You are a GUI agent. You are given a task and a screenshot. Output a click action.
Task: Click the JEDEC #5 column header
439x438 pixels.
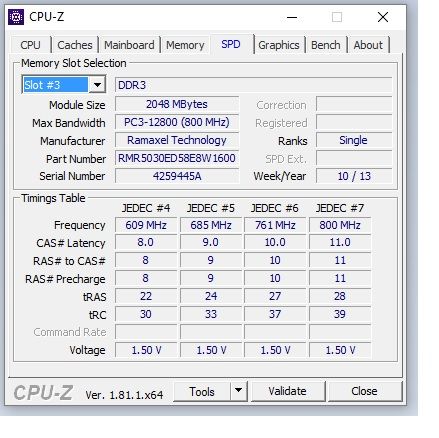(x=211, y=208)
